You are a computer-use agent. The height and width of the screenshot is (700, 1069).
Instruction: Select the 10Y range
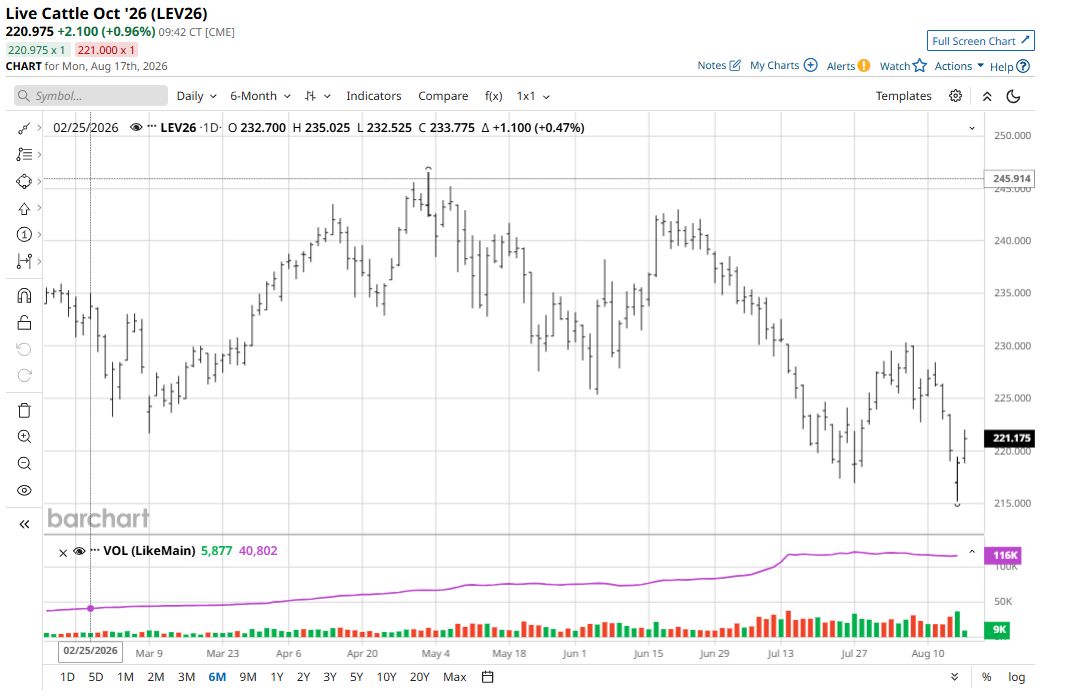point(387,677)
